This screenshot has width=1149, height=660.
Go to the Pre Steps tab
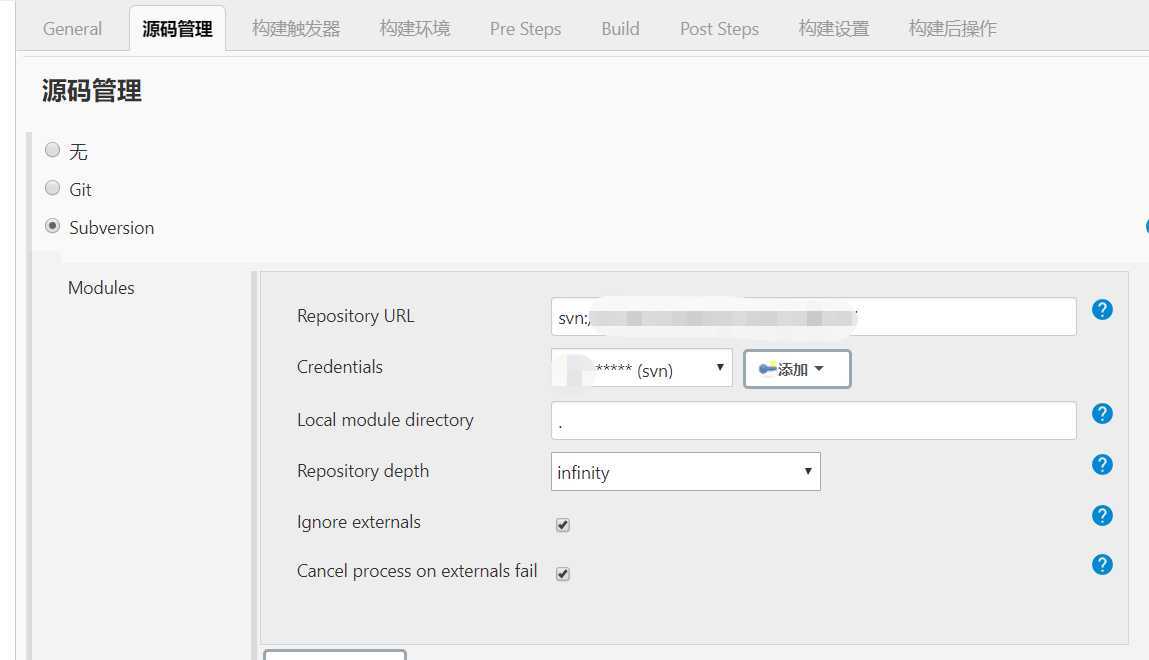(x=525, y=29)
